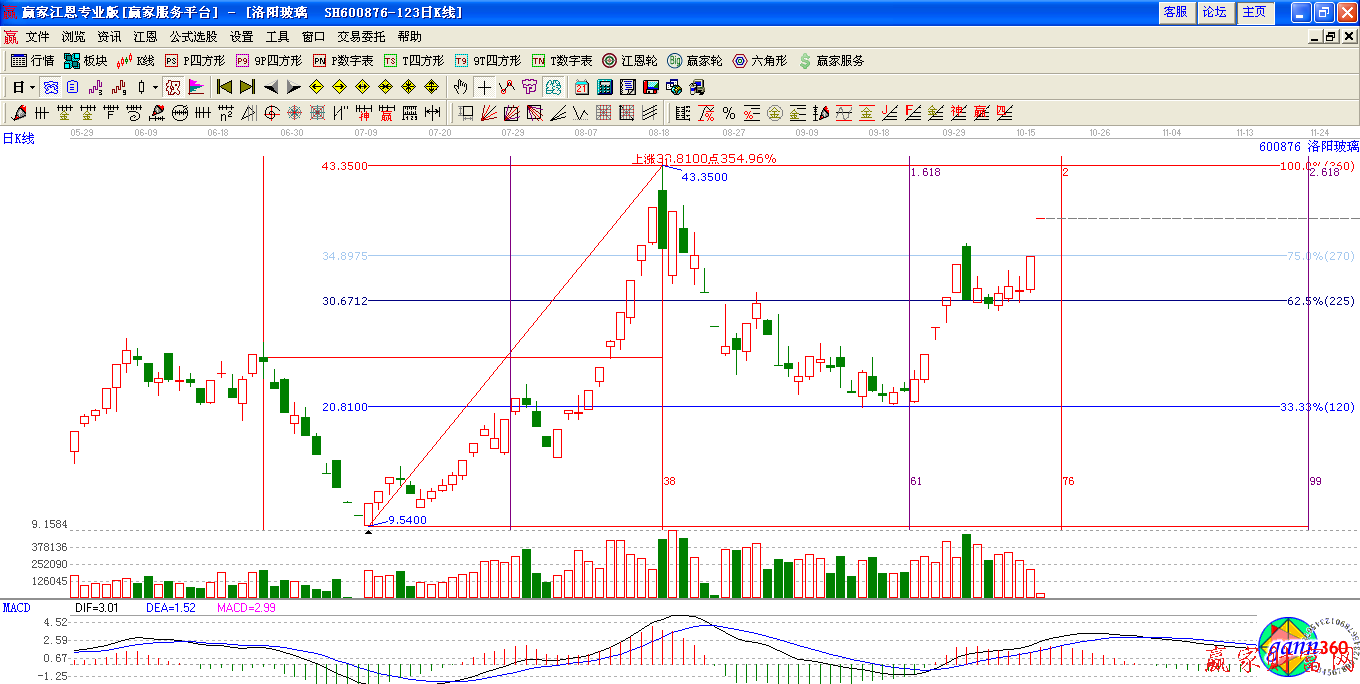Expand the candlestick style dropdown arrow
1360x684 pixels.
(x=155, y=87)
